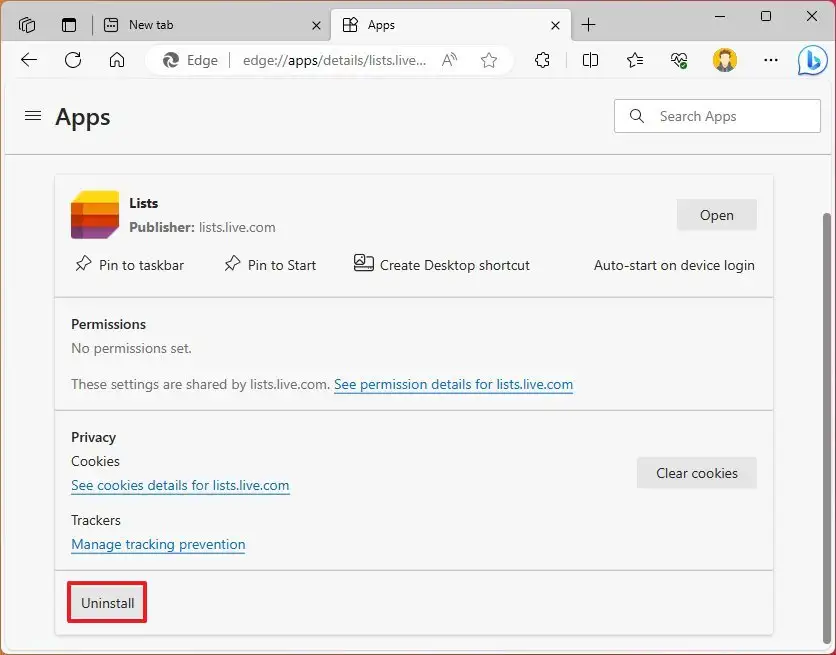Viewport: 836px width, 655px height.
Task: Open cookies details for lists.live.com
Action: tap(180, 485)
